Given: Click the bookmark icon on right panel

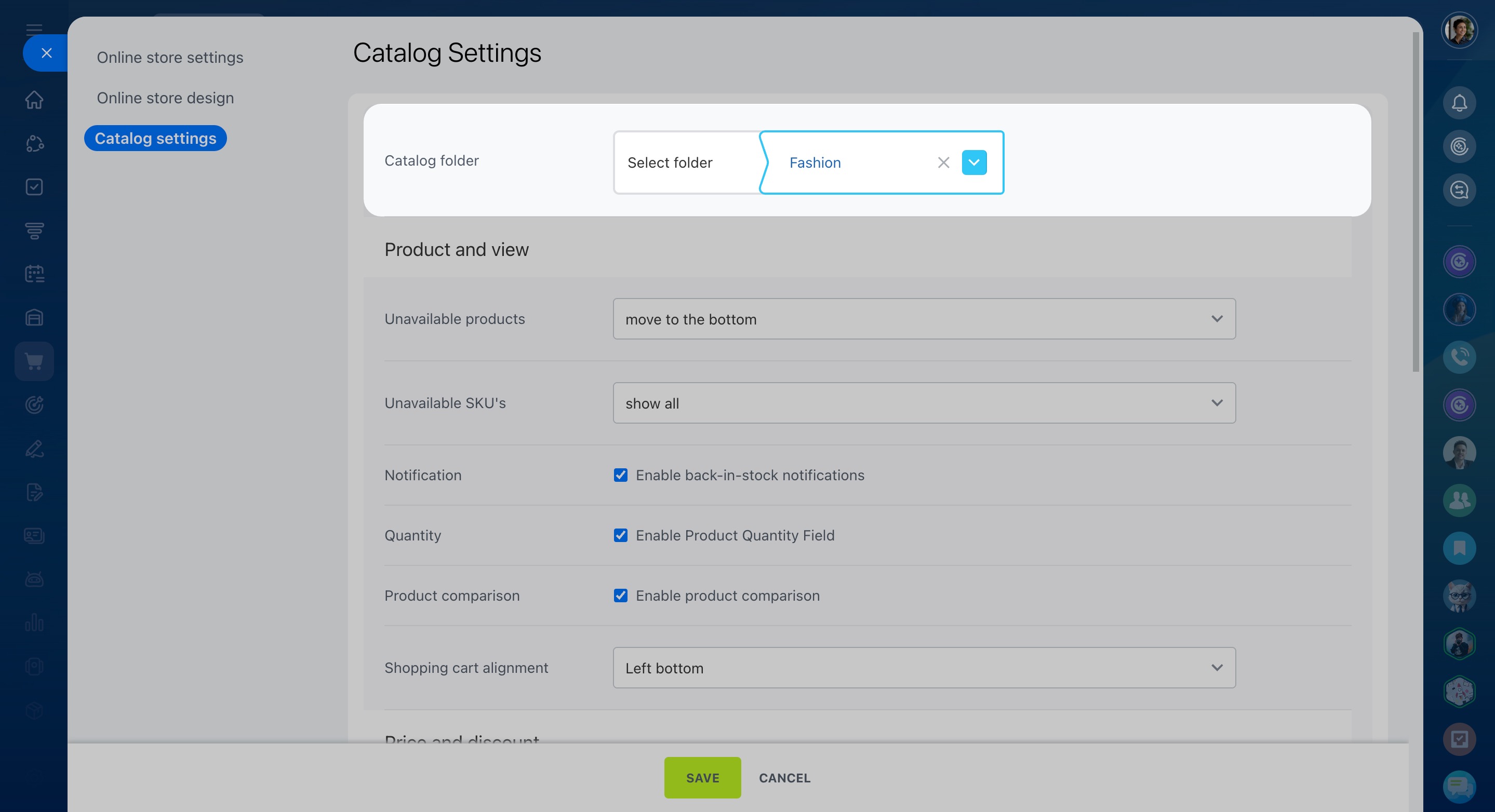Looking at the screenshot, I should tap(1459, 548).
